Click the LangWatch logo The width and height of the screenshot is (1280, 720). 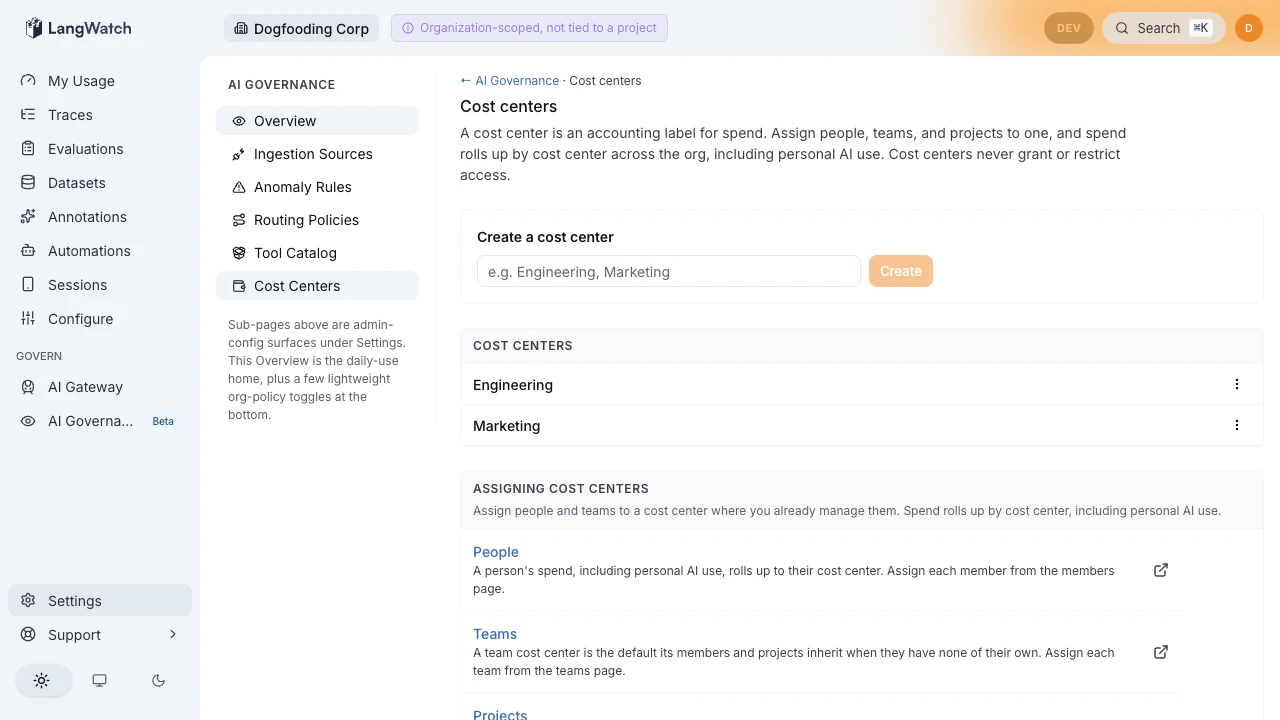click(x=78, y=28)
